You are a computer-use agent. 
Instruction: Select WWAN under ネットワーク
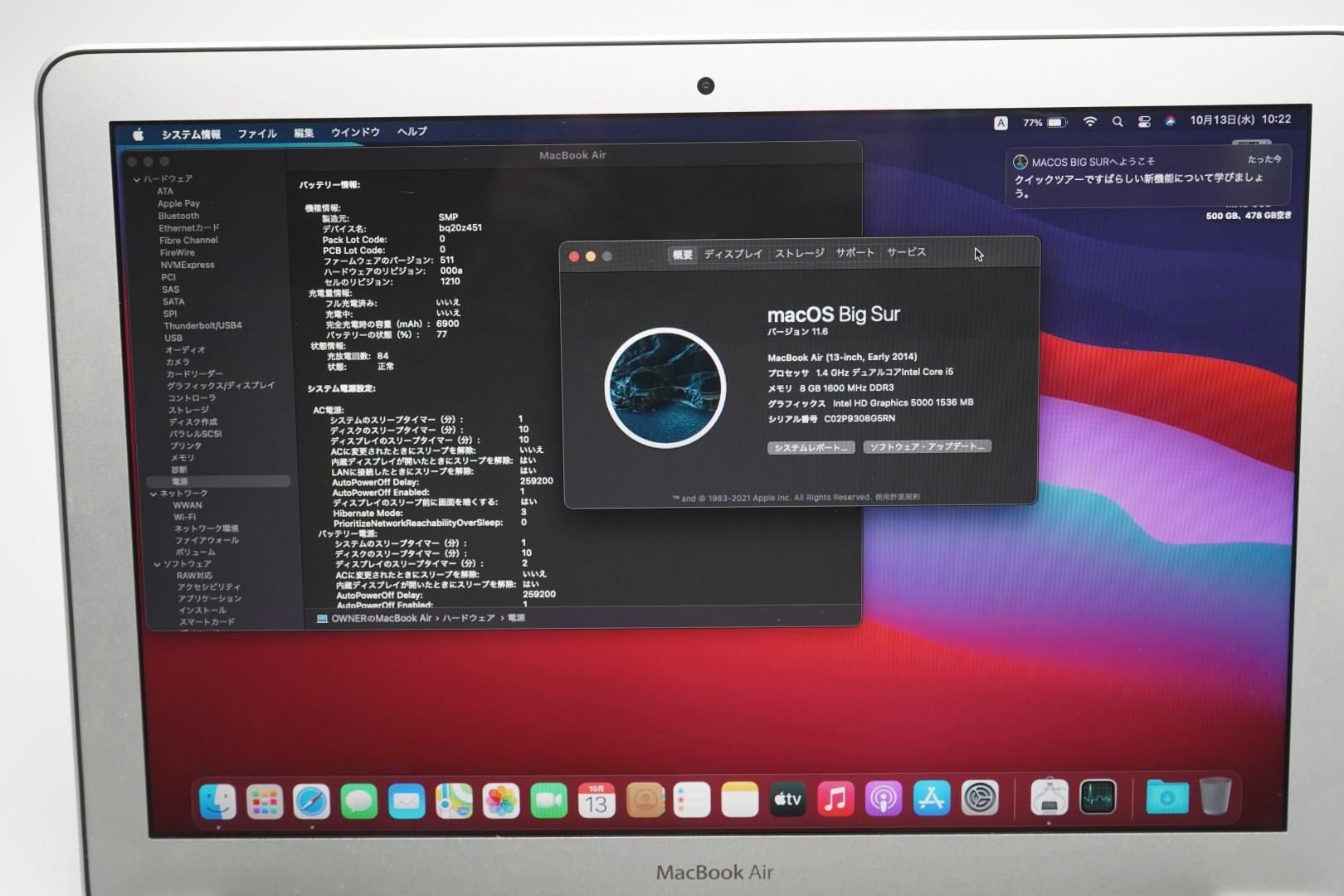coord(187,505)
